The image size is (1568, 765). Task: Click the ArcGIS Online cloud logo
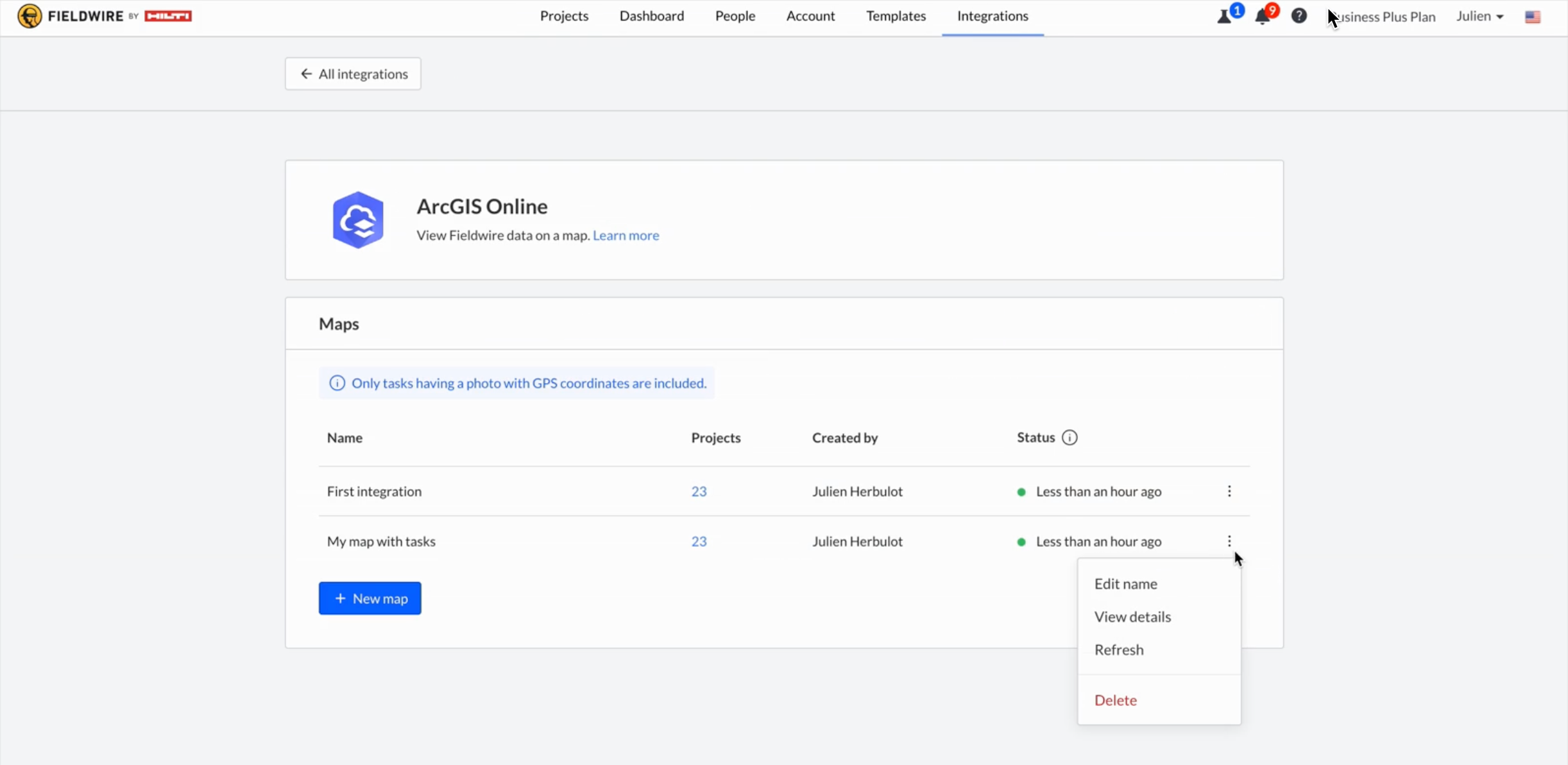pos(358,220)
